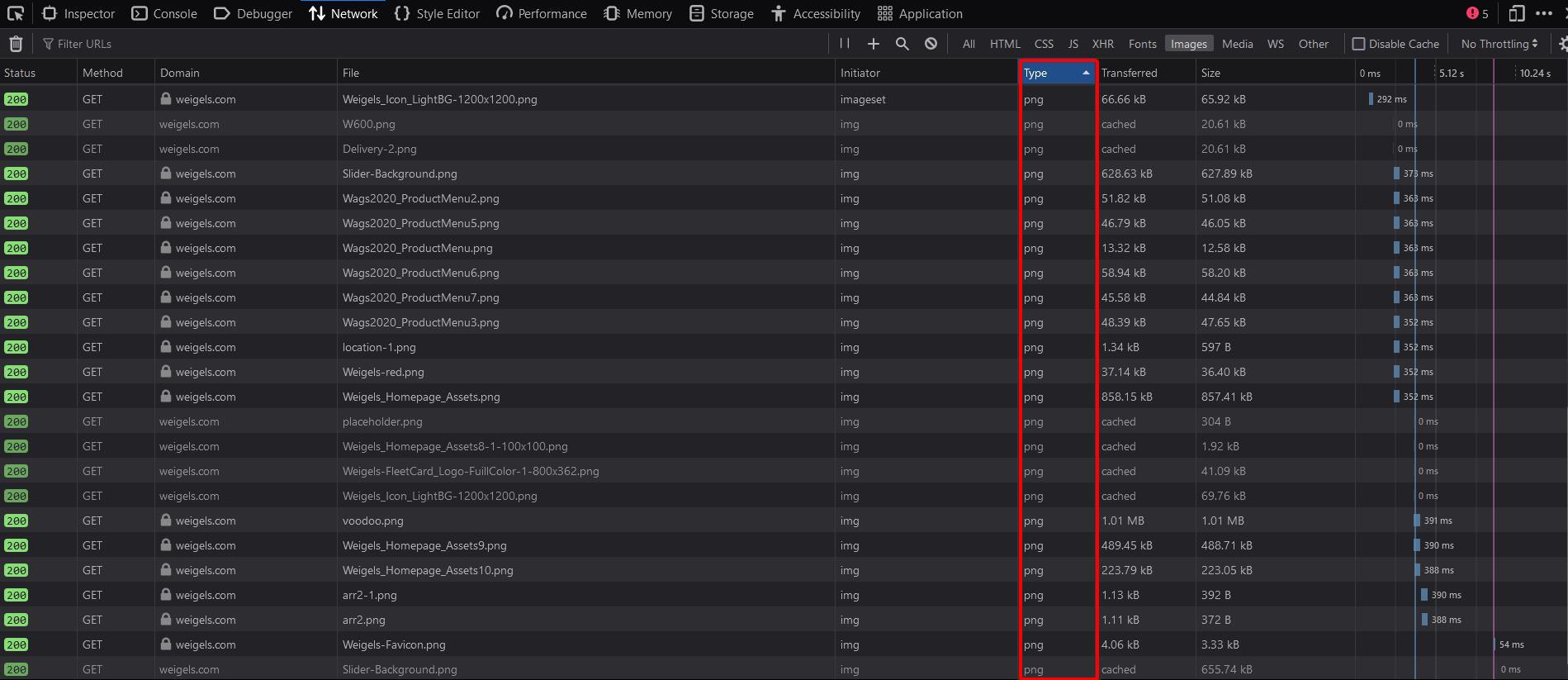The width and height of the screenshot is (1568, 680).
Task: Toggle the Images filter button
Action: point(1188,44)
